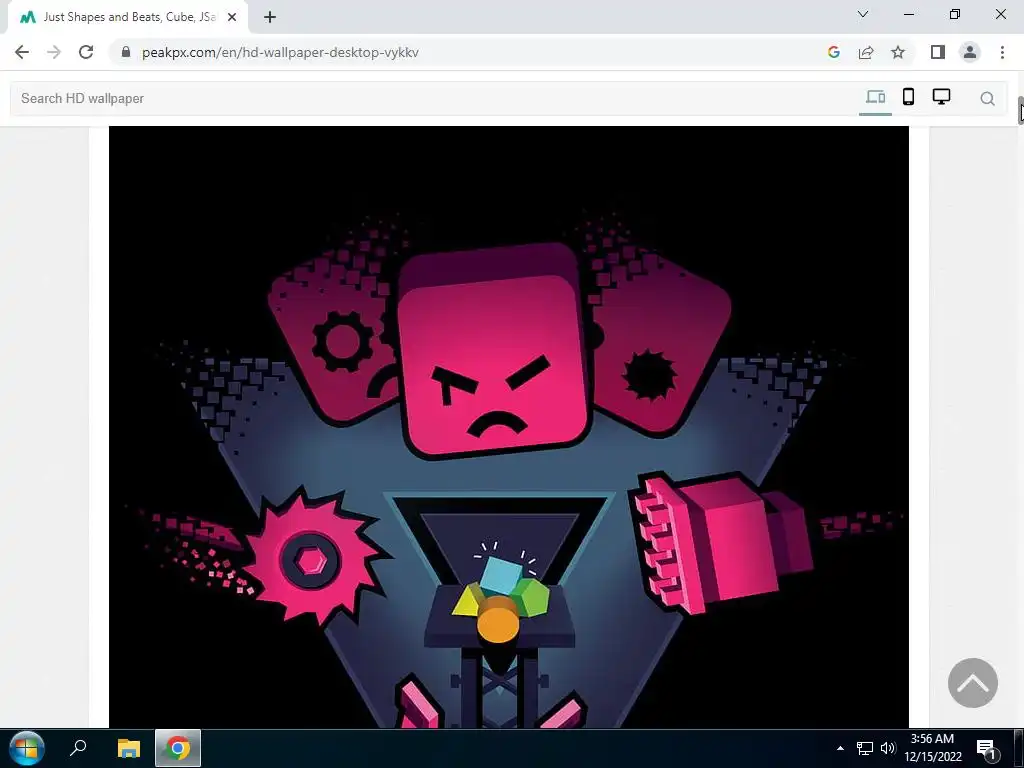
Task: Share this page via the share icon
Action: [866, 52]
